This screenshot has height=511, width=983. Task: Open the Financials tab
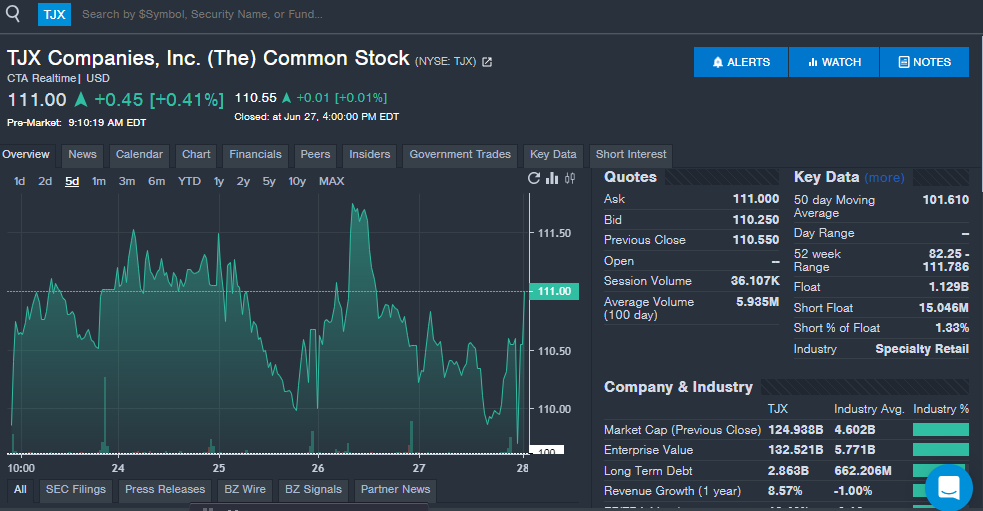255,155
